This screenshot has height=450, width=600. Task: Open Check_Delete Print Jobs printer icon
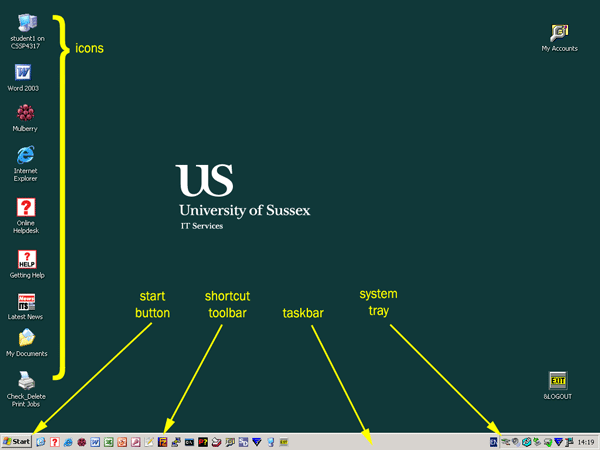tap(26, 389)
